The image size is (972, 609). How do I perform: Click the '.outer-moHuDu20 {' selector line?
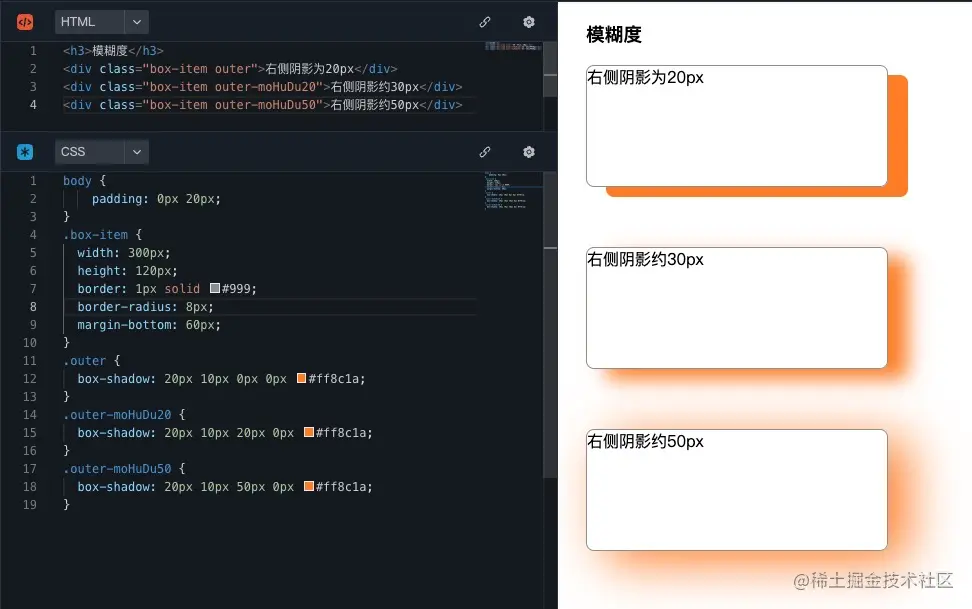click(124, 415)
